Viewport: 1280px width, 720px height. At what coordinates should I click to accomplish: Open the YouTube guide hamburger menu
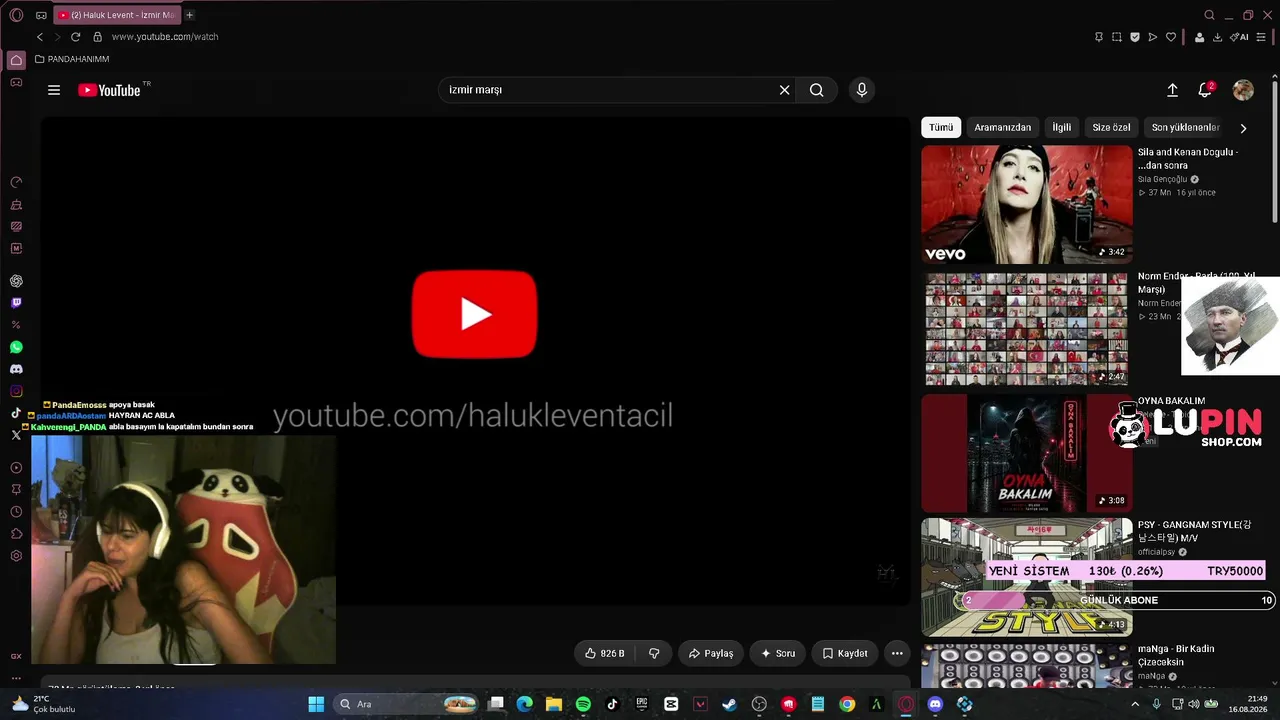(x=54, y=90)
